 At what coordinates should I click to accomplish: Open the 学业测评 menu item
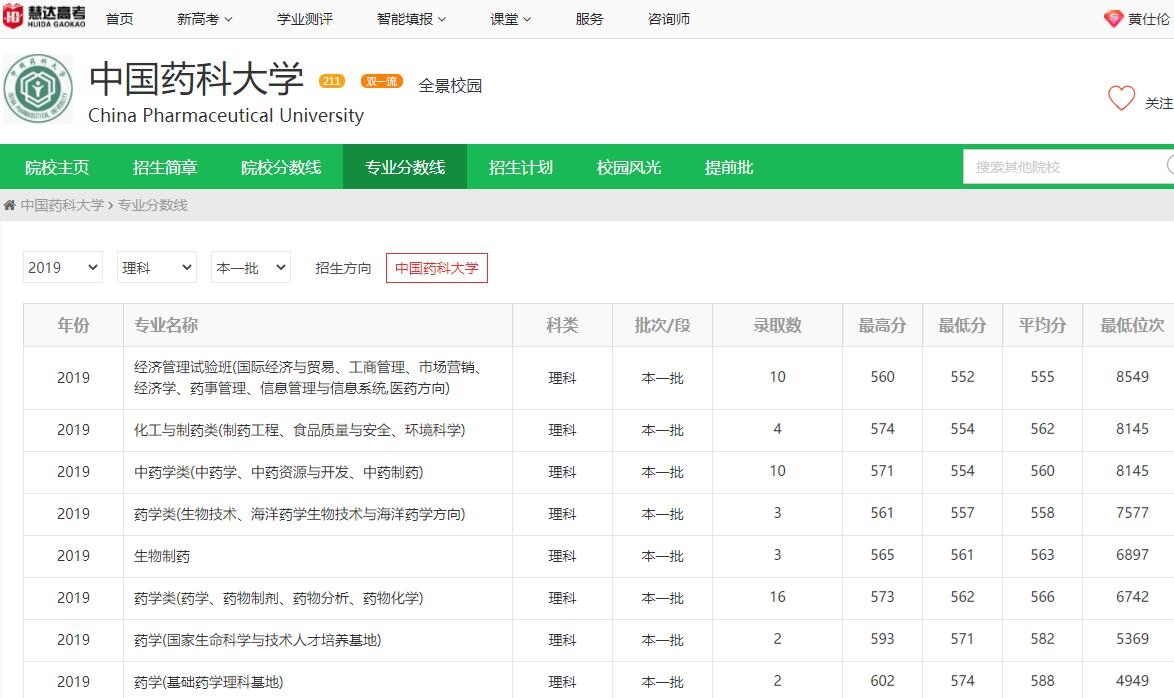305,19
